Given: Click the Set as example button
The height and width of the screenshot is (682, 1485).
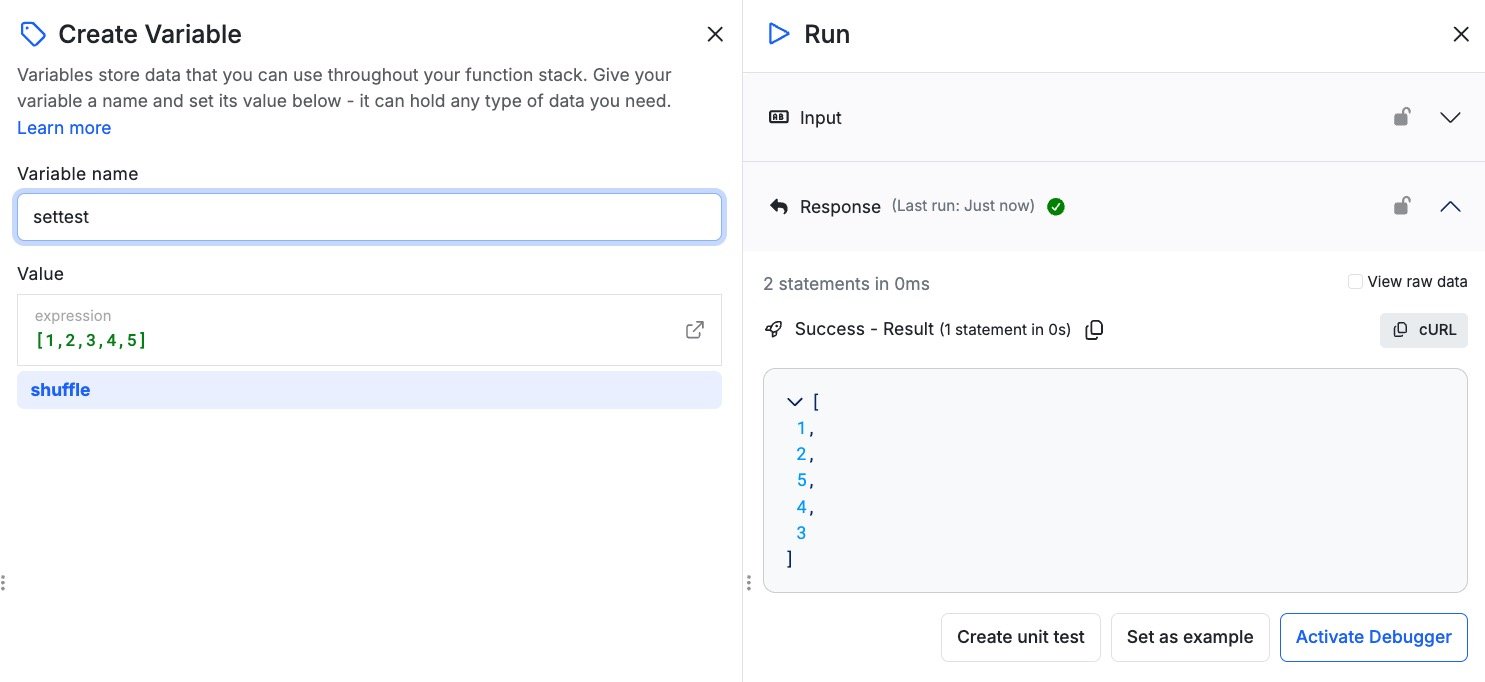Looking at the screenshot, I should click(1190, 637).
